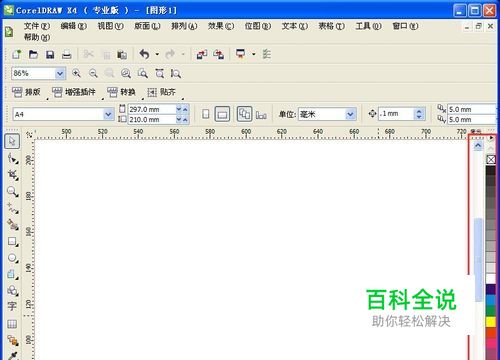Zoom to all objects icon
Image resolution: width=500 pixels, height=360 pixels.
tap(126, 73)
